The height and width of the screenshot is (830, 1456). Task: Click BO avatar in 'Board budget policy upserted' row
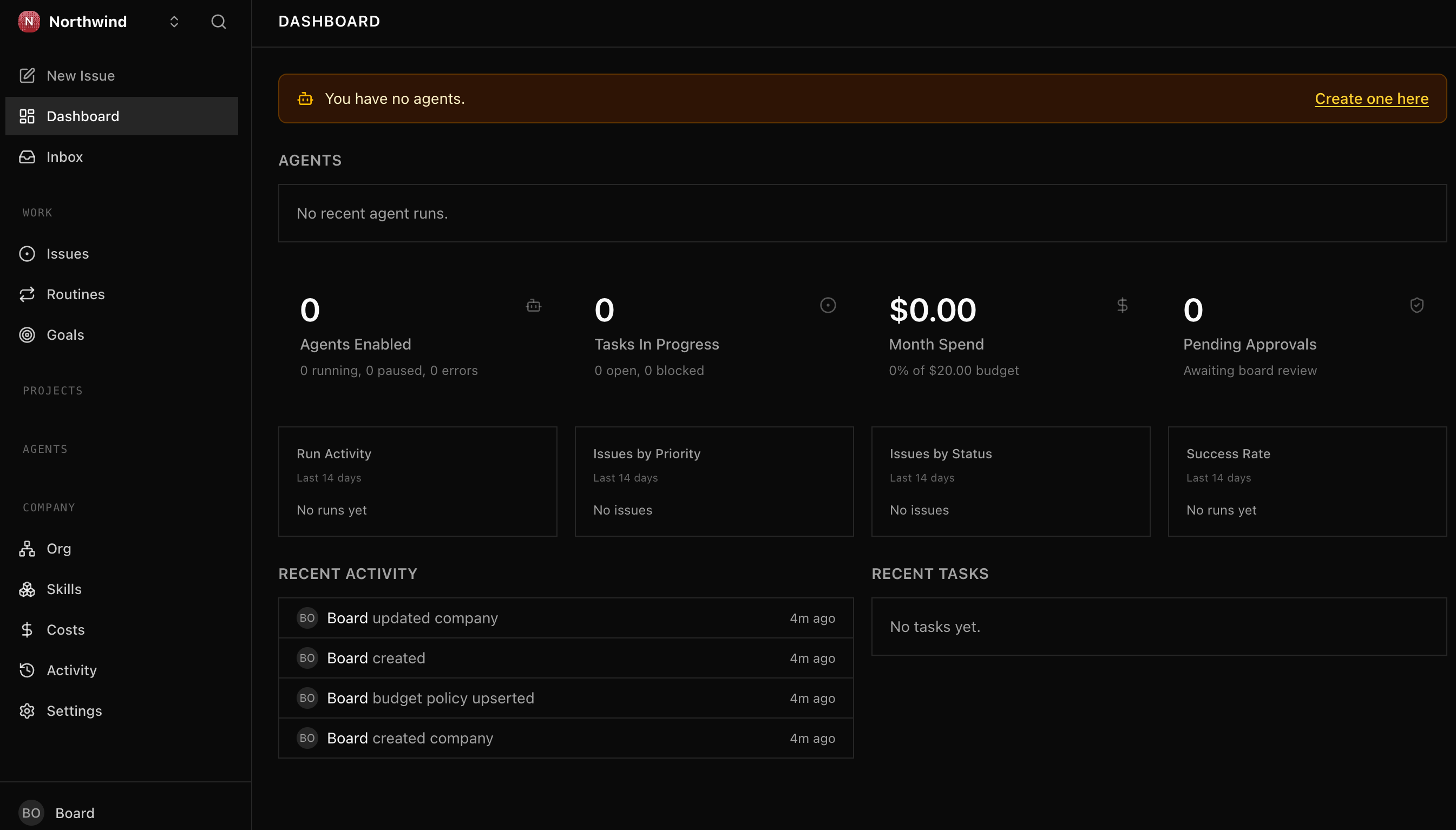click(307, 698)
